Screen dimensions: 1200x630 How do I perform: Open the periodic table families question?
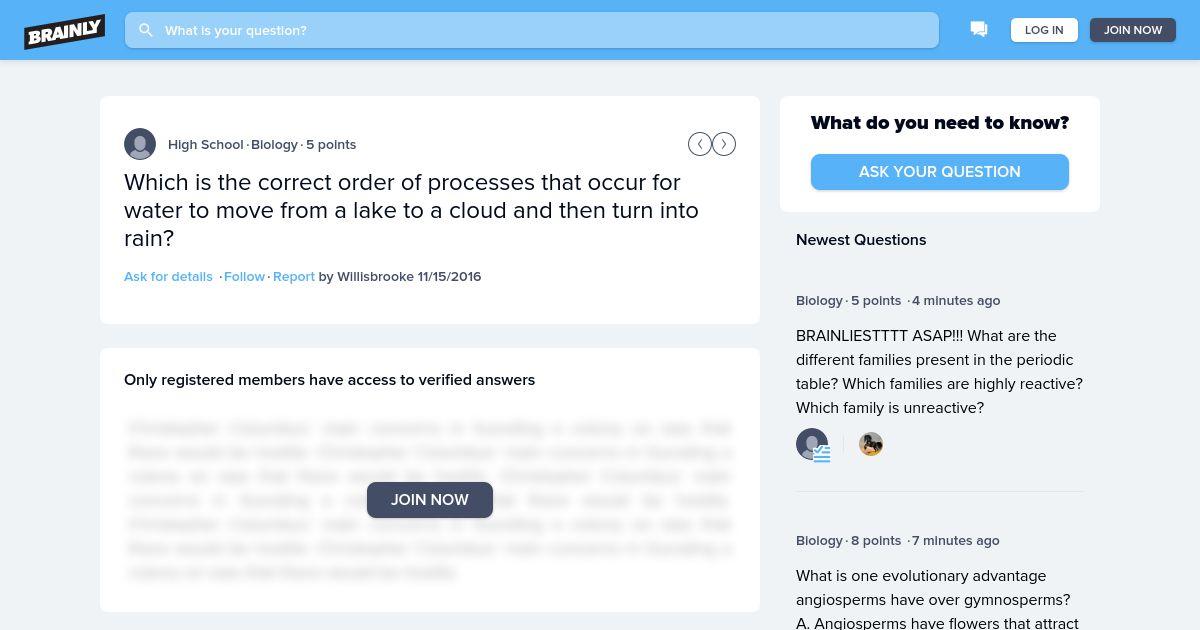pos(939,372)
